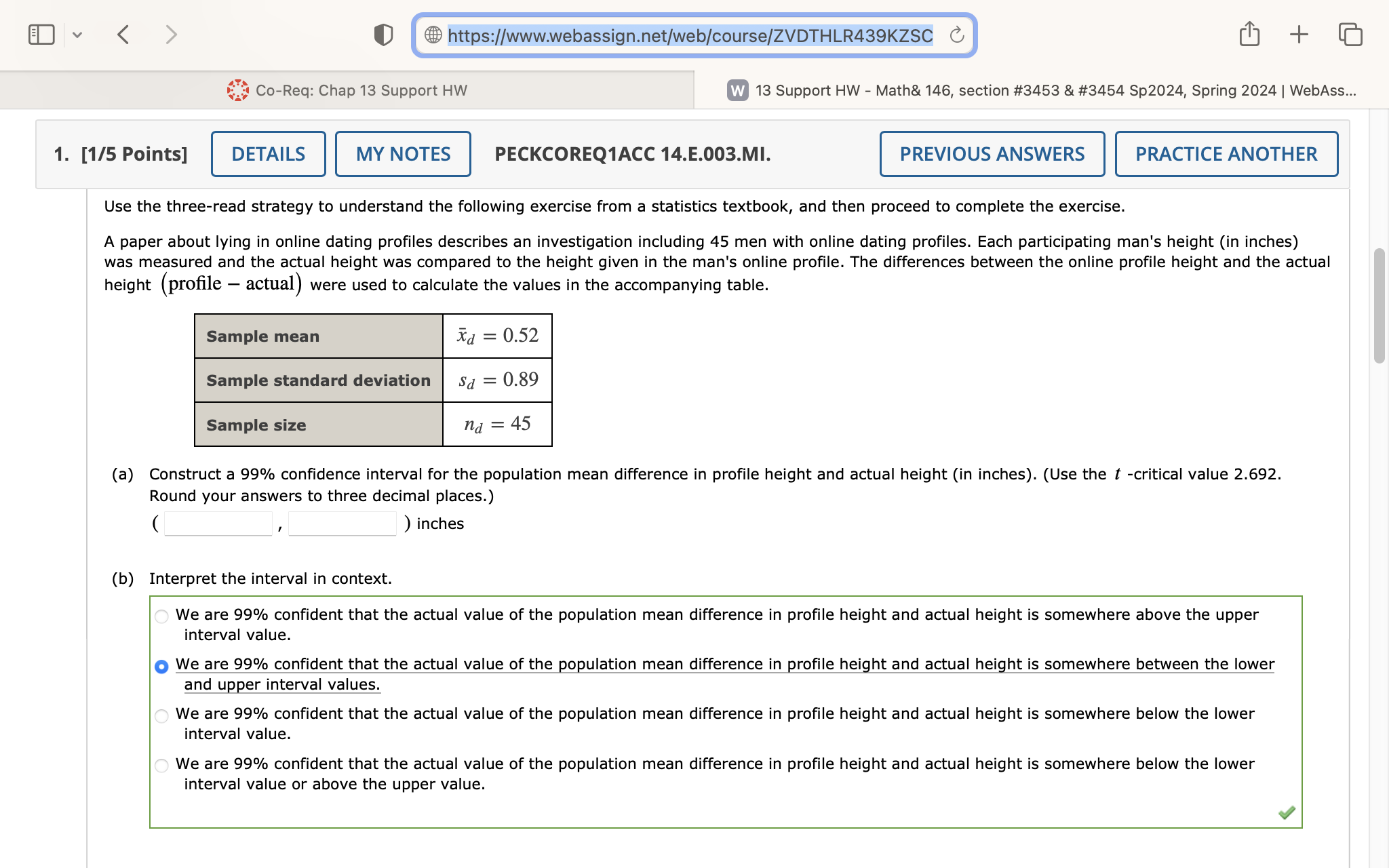Show the tab overview
Viewport: 1389px width, 868px height.
coord(1350,35)
